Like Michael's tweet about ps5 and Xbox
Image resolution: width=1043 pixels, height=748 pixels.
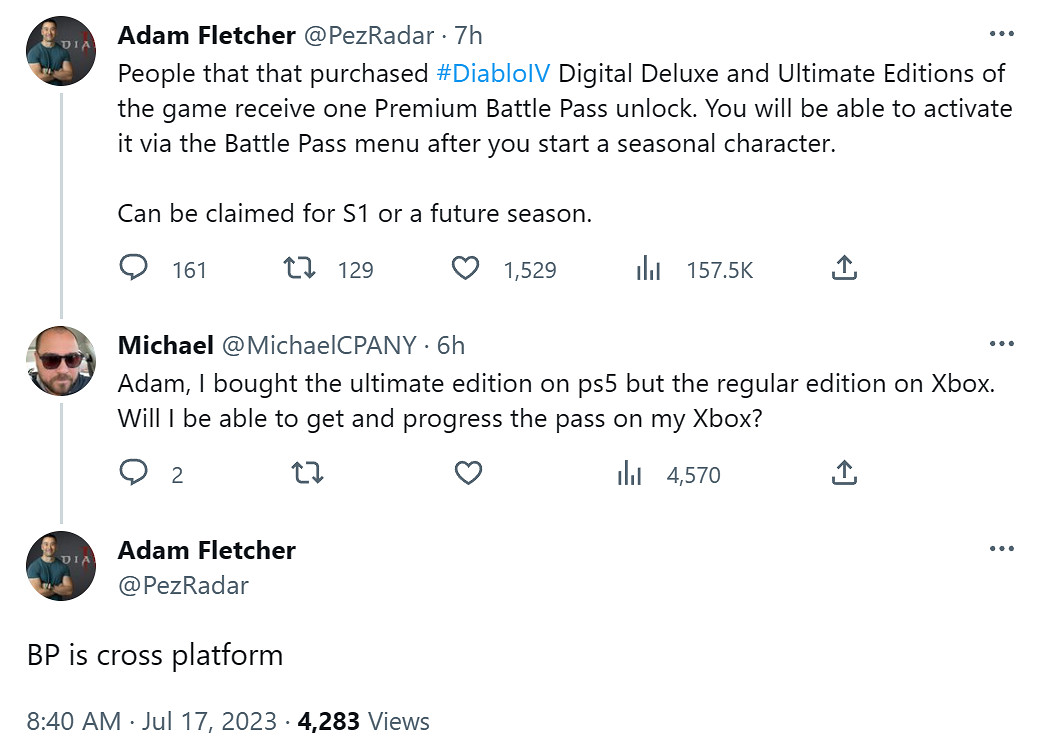coord(468,473)
